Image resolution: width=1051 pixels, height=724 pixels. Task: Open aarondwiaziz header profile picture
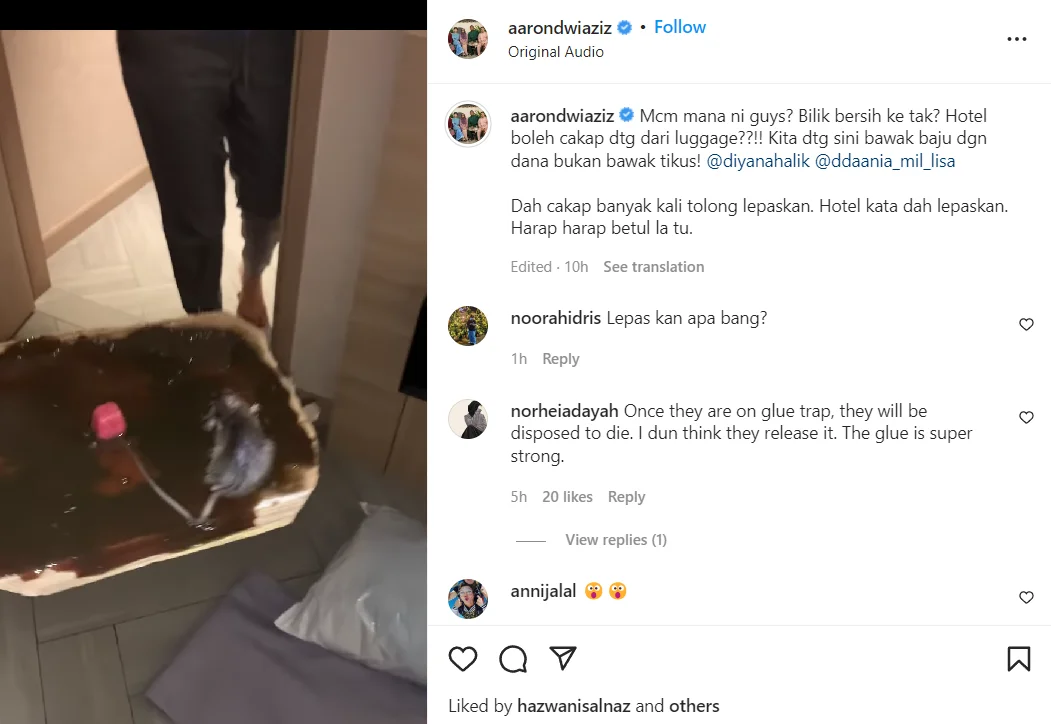[x=468, y=39]
